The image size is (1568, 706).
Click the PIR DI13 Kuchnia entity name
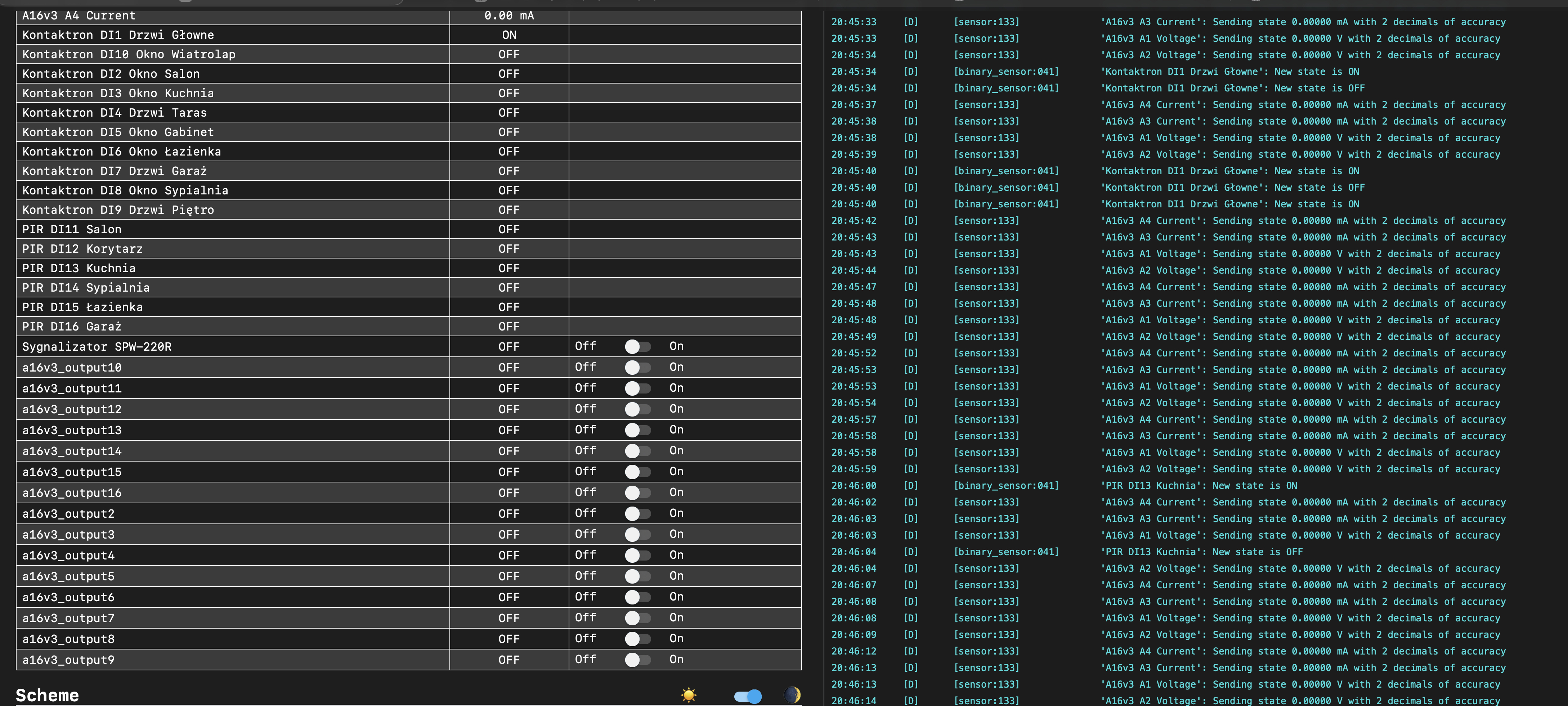tap(79, 269)
